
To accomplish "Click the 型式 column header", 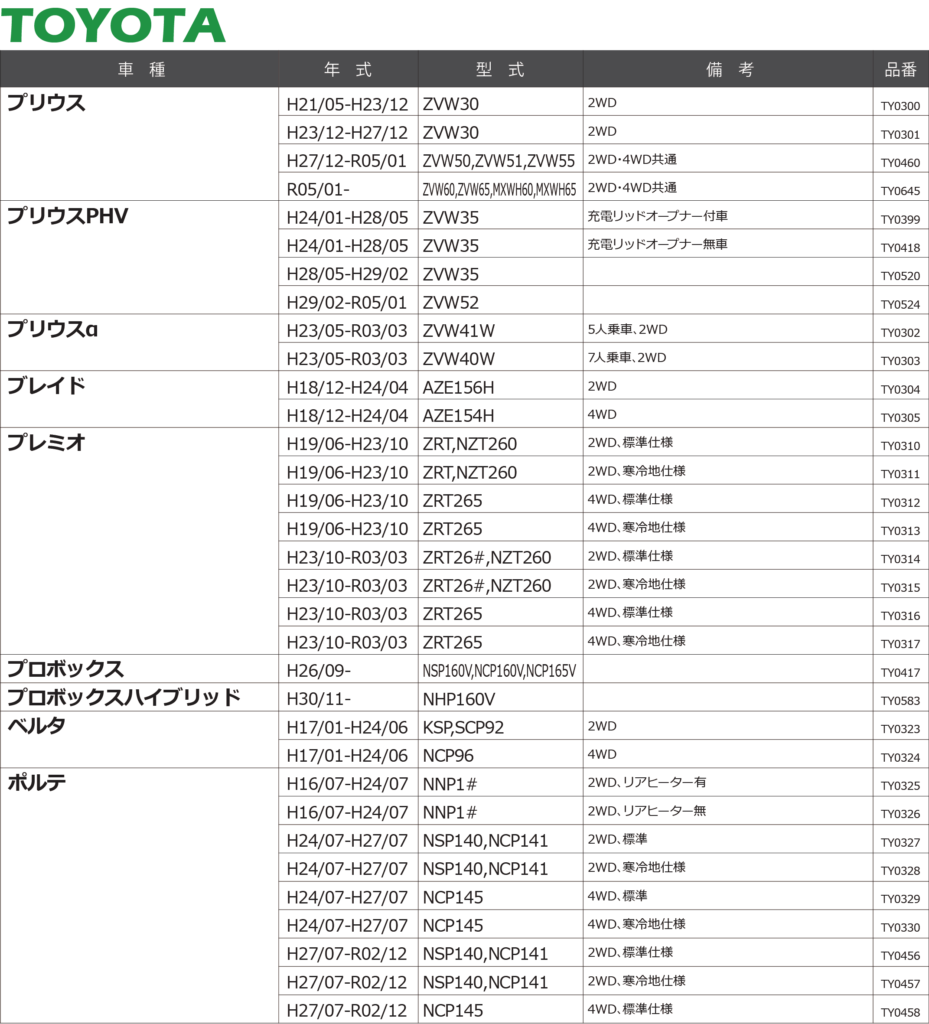I will [x=499, y=69].
